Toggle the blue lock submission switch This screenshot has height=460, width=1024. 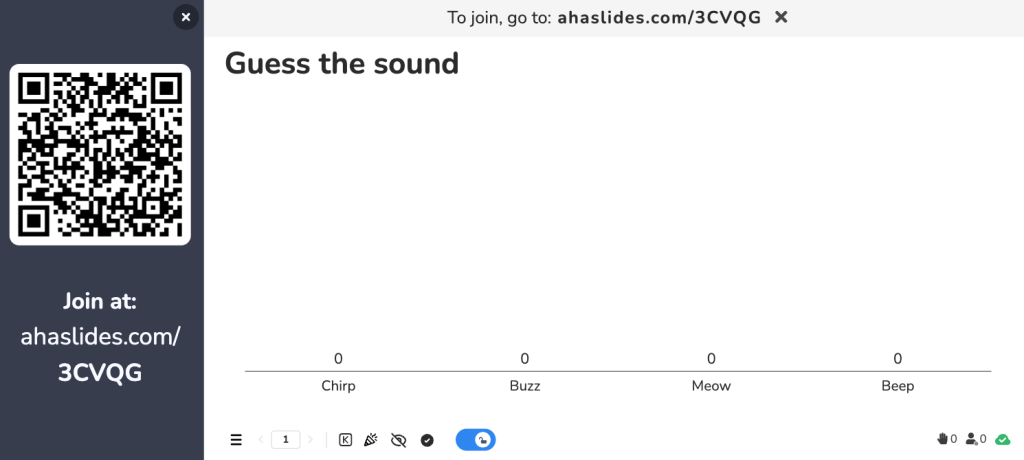pyautogui.click(x=475, y=440)
